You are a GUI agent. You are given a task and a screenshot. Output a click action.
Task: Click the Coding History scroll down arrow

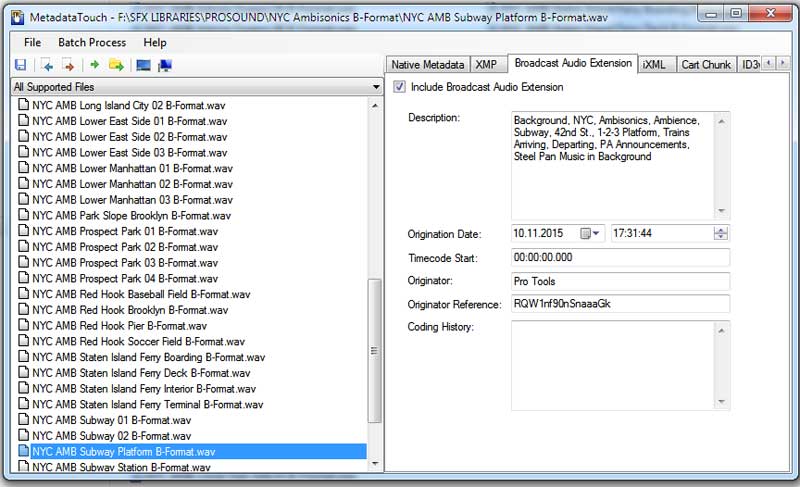click(x=721, y=401)
